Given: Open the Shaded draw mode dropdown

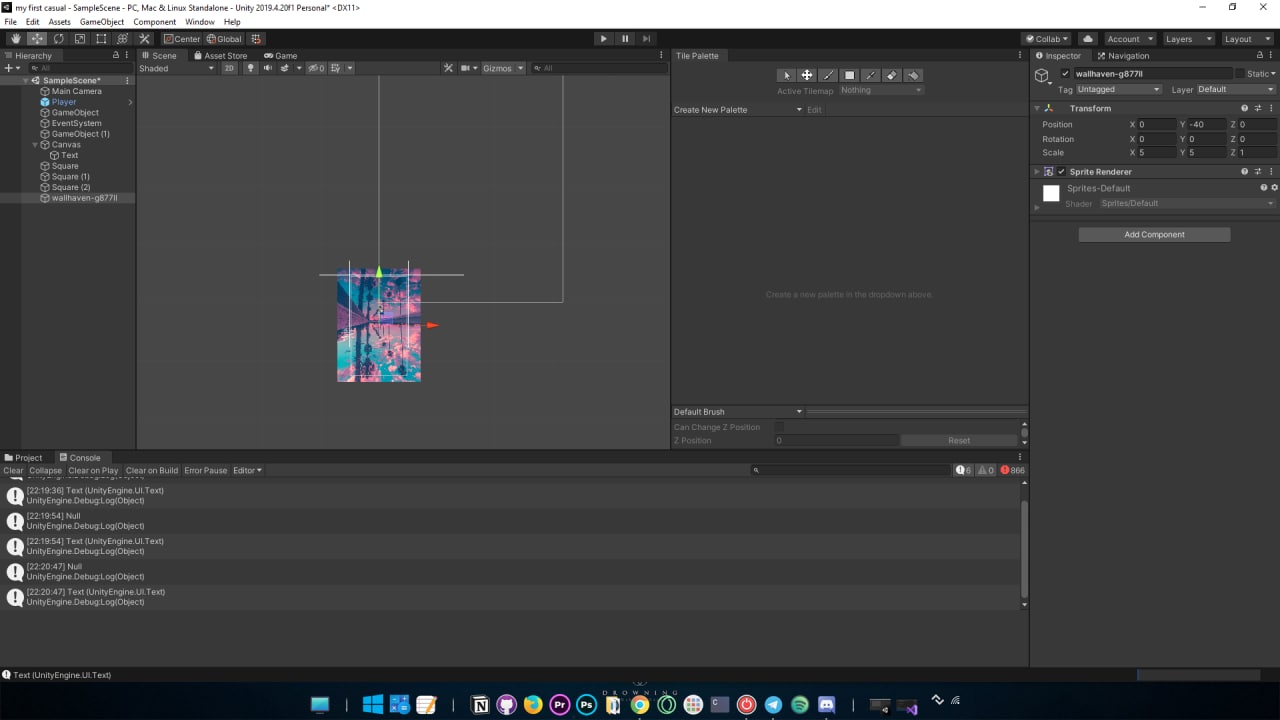Looking at the screenshot, I should click(176, 68).
